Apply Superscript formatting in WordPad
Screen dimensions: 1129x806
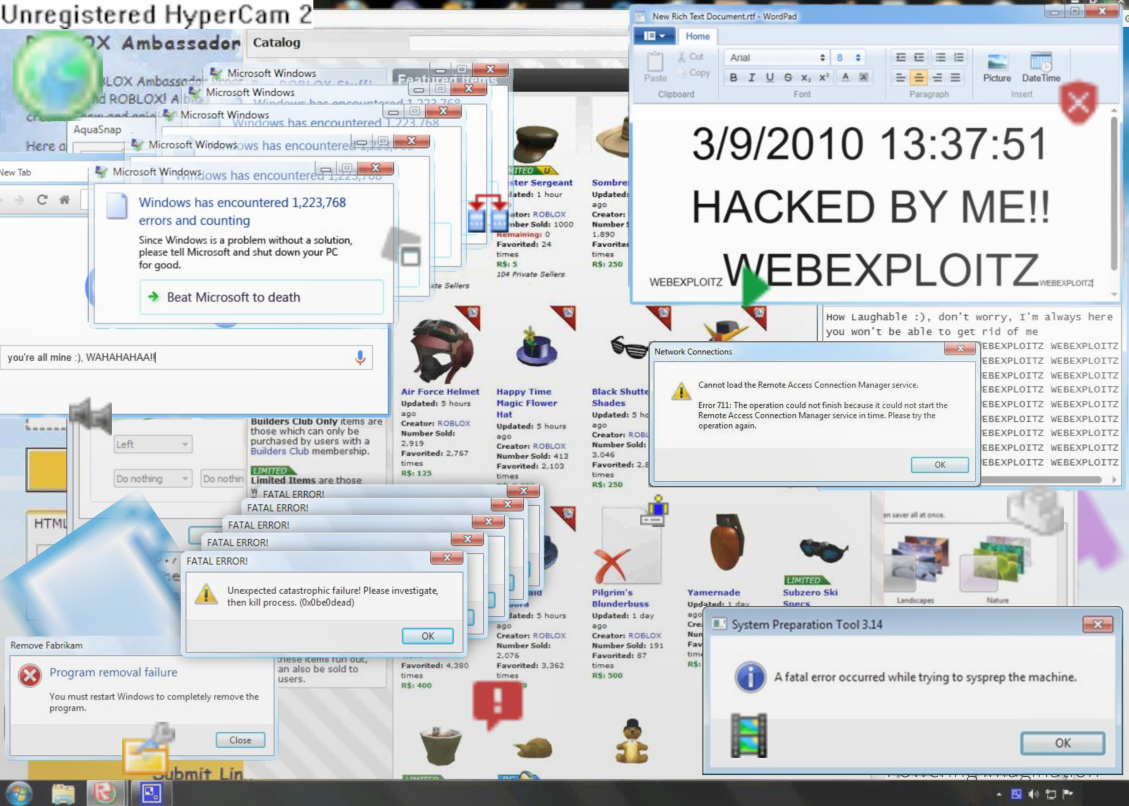(x=824, y=77)
